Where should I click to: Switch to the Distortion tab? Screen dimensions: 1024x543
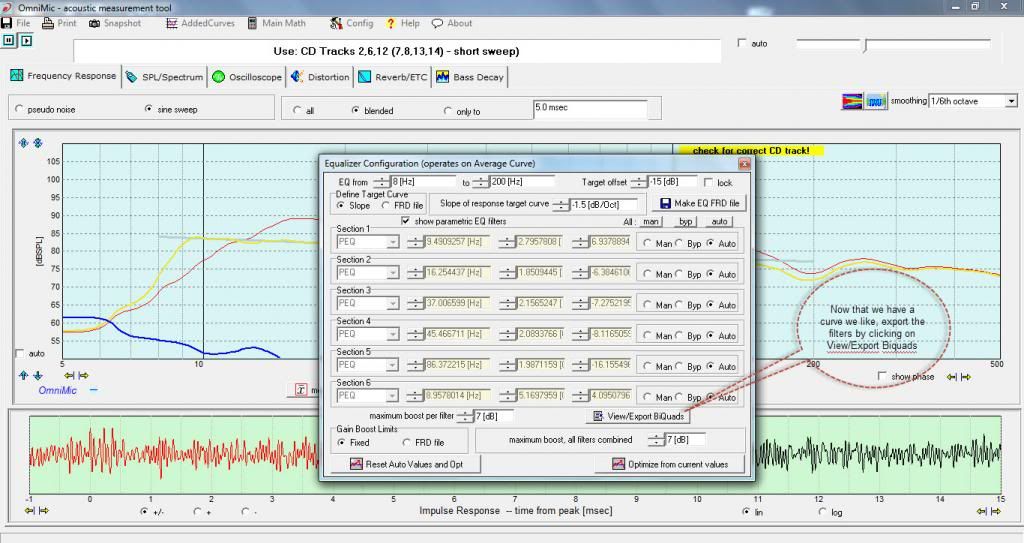tap(320, 76)
